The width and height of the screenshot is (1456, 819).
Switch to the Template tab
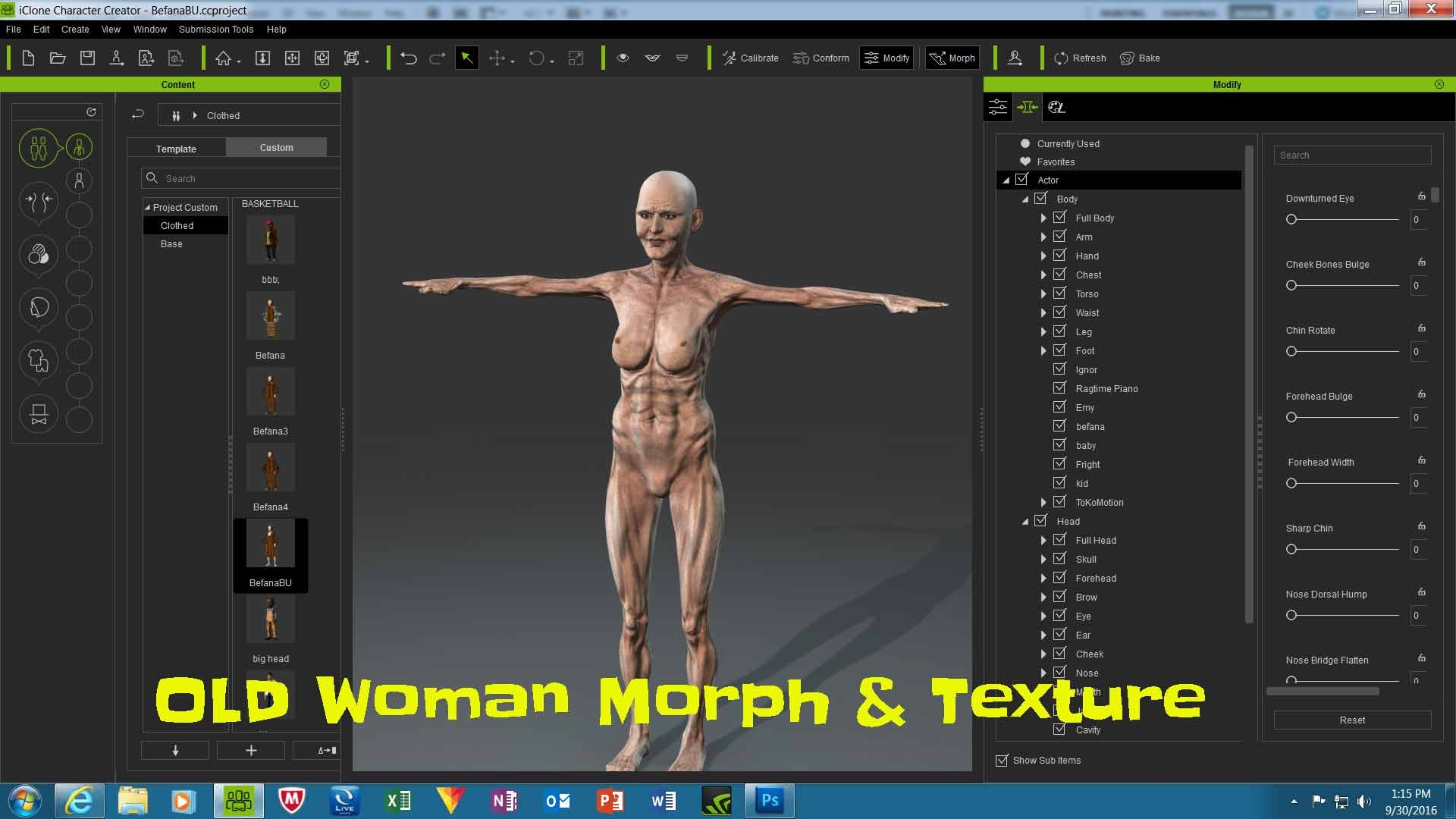(x=176, y=149)
